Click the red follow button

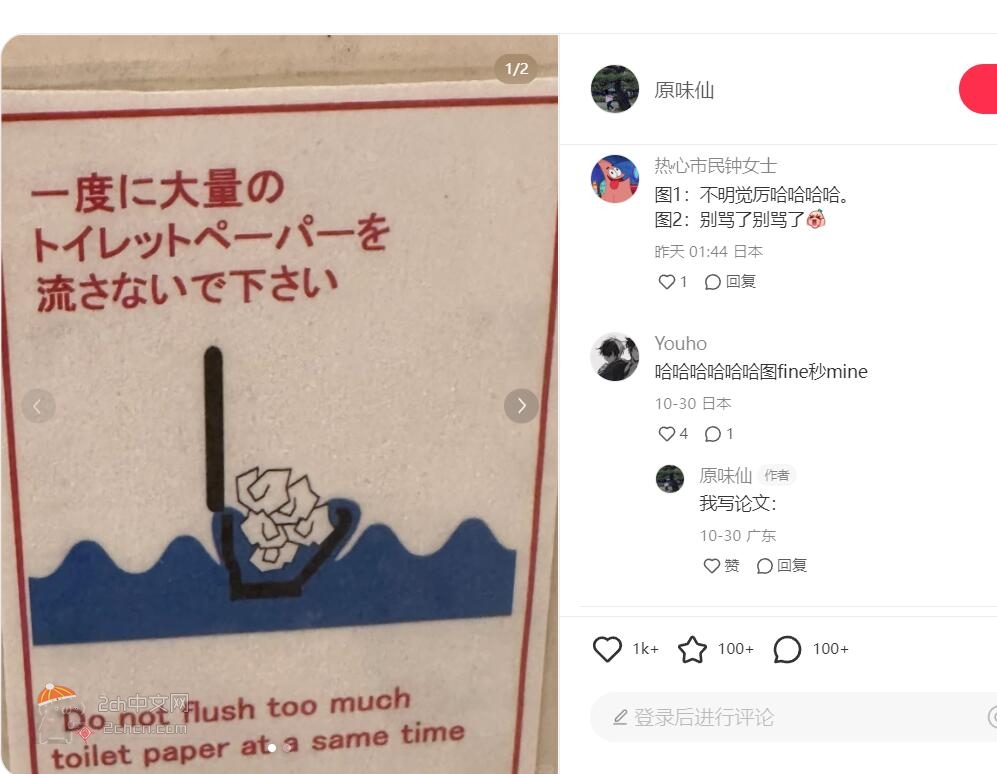[x=978, y=89]
